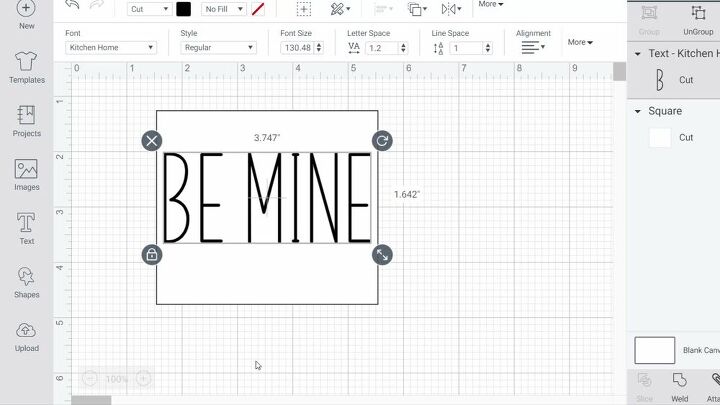Click the rotate handle on text box
Viewport: 720px width, 405px height.
(x=382, y=141)
